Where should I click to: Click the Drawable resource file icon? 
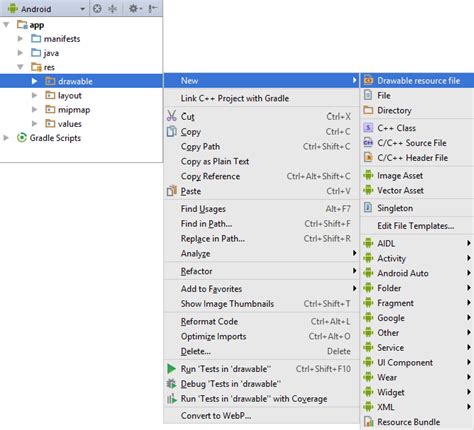(368, 81)
